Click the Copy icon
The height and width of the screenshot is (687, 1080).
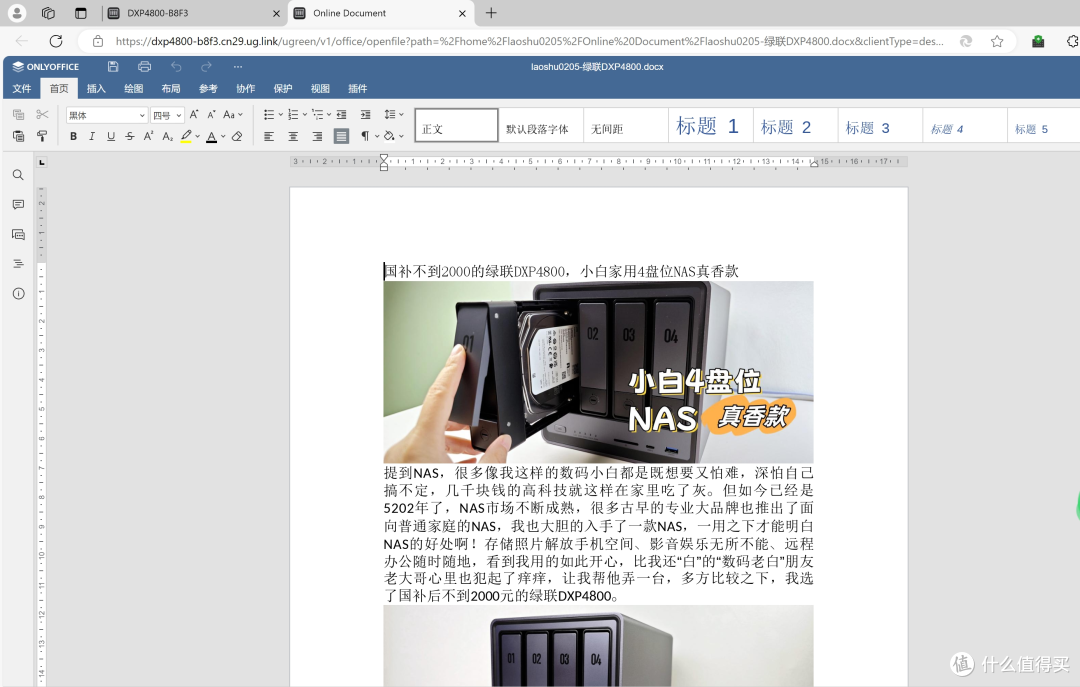[x=19, y=114]
